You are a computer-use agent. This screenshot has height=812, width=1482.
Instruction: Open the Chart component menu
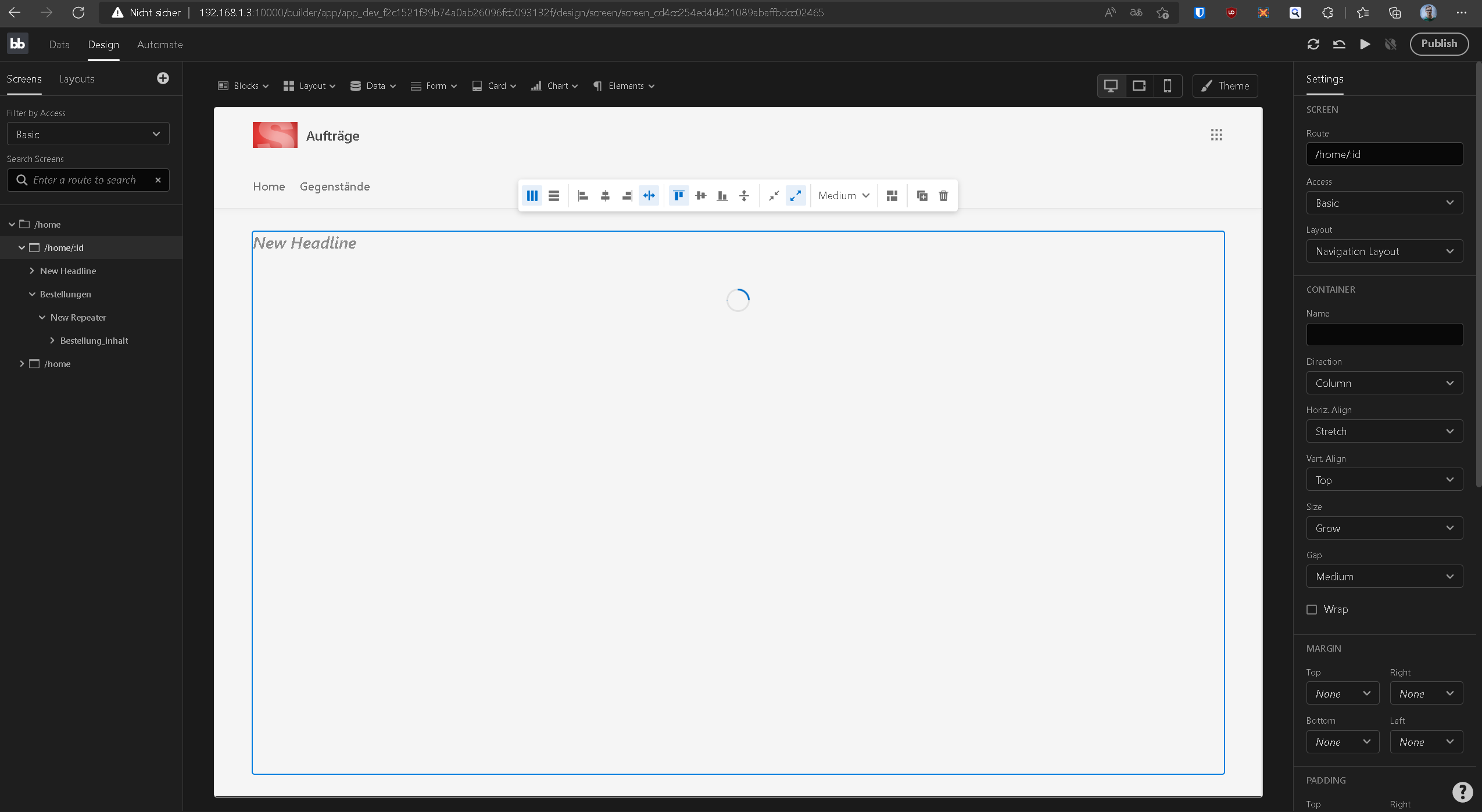(x=554, y=86)
